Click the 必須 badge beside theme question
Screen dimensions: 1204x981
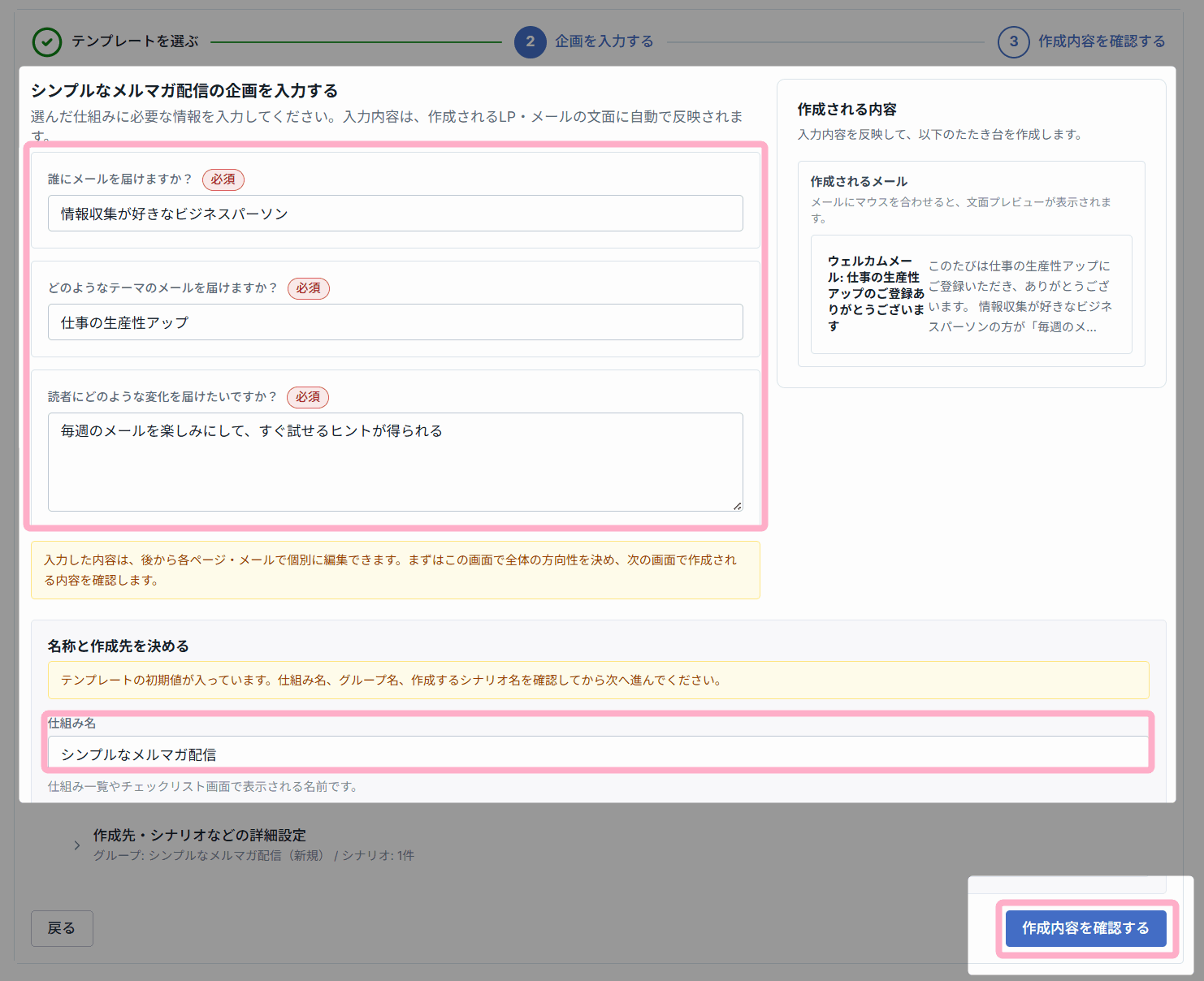point(309,288)
